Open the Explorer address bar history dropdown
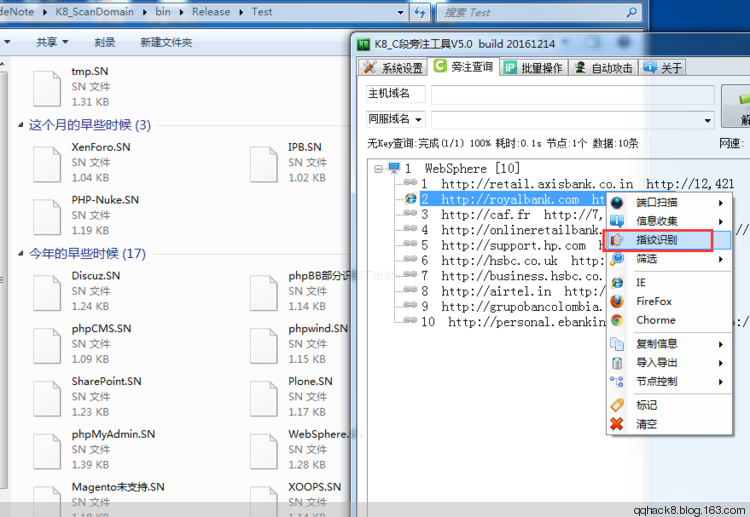Image resolution: width=750 pixels, height=517 pixels. [401, 12]
